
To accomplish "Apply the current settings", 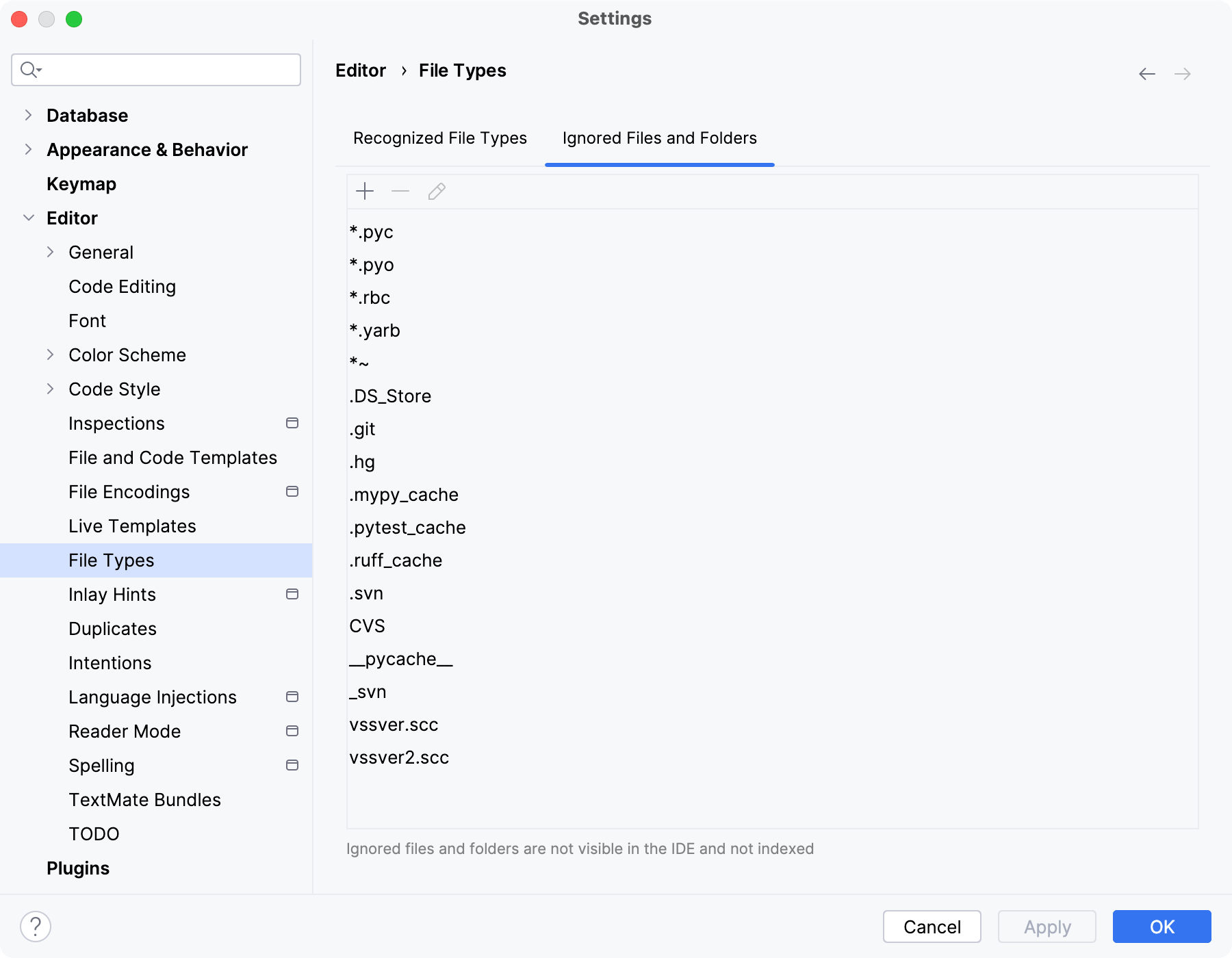I will 1047,927.
